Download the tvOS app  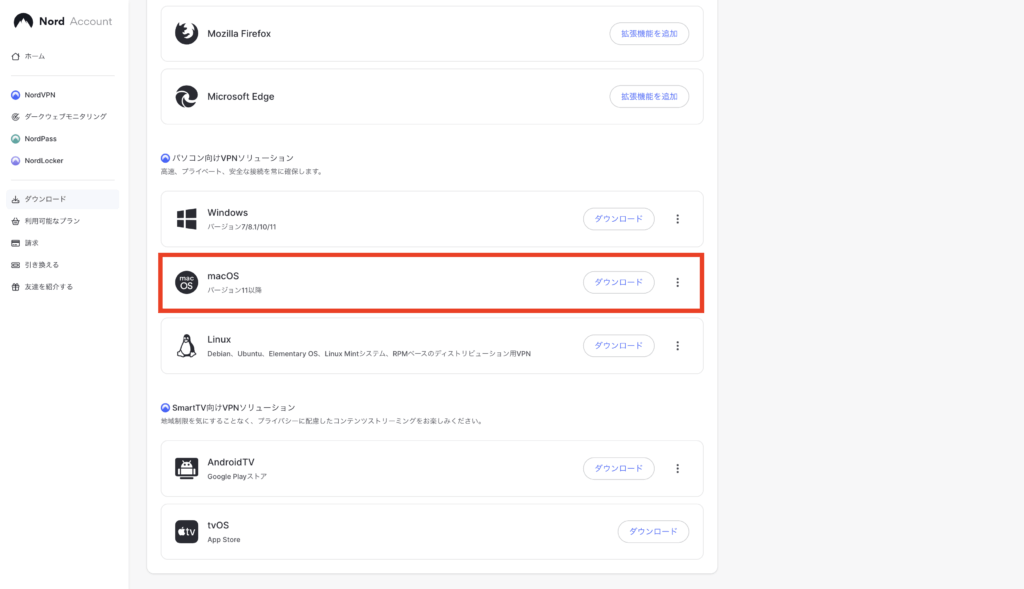click(x=653, y=532)
